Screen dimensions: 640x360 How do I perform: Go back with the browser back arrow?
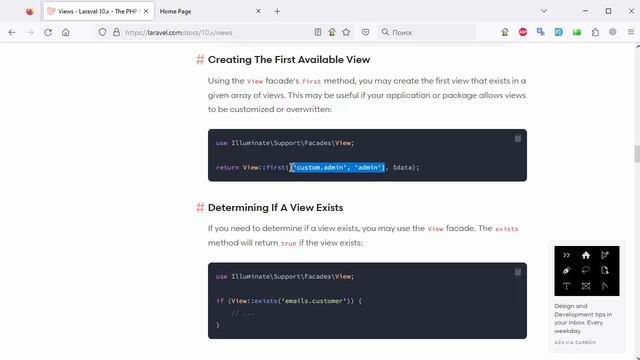pyautogui.click(x=12, y=32)
